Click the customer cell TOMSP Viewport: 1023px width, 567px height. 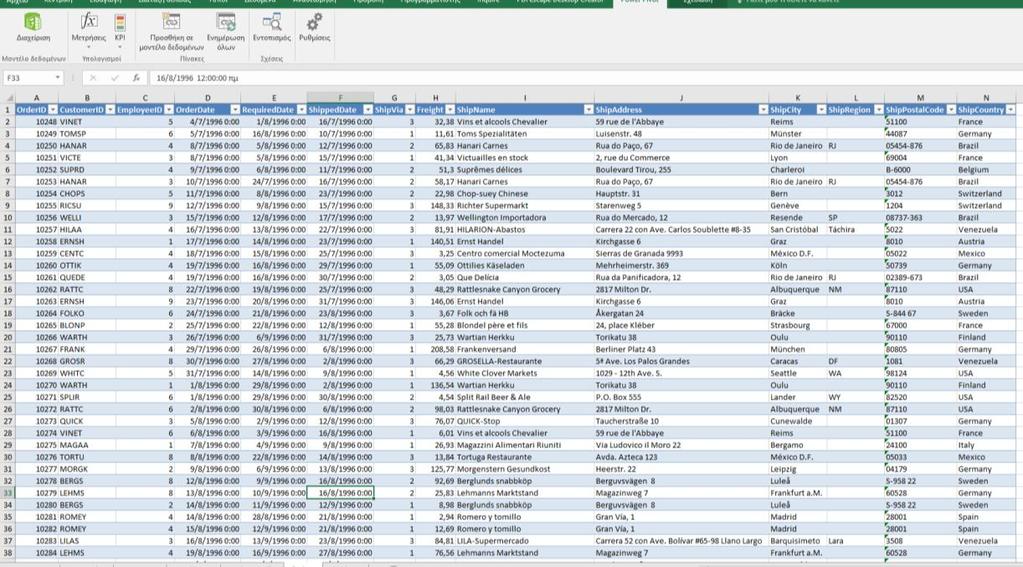click(87, 134)
